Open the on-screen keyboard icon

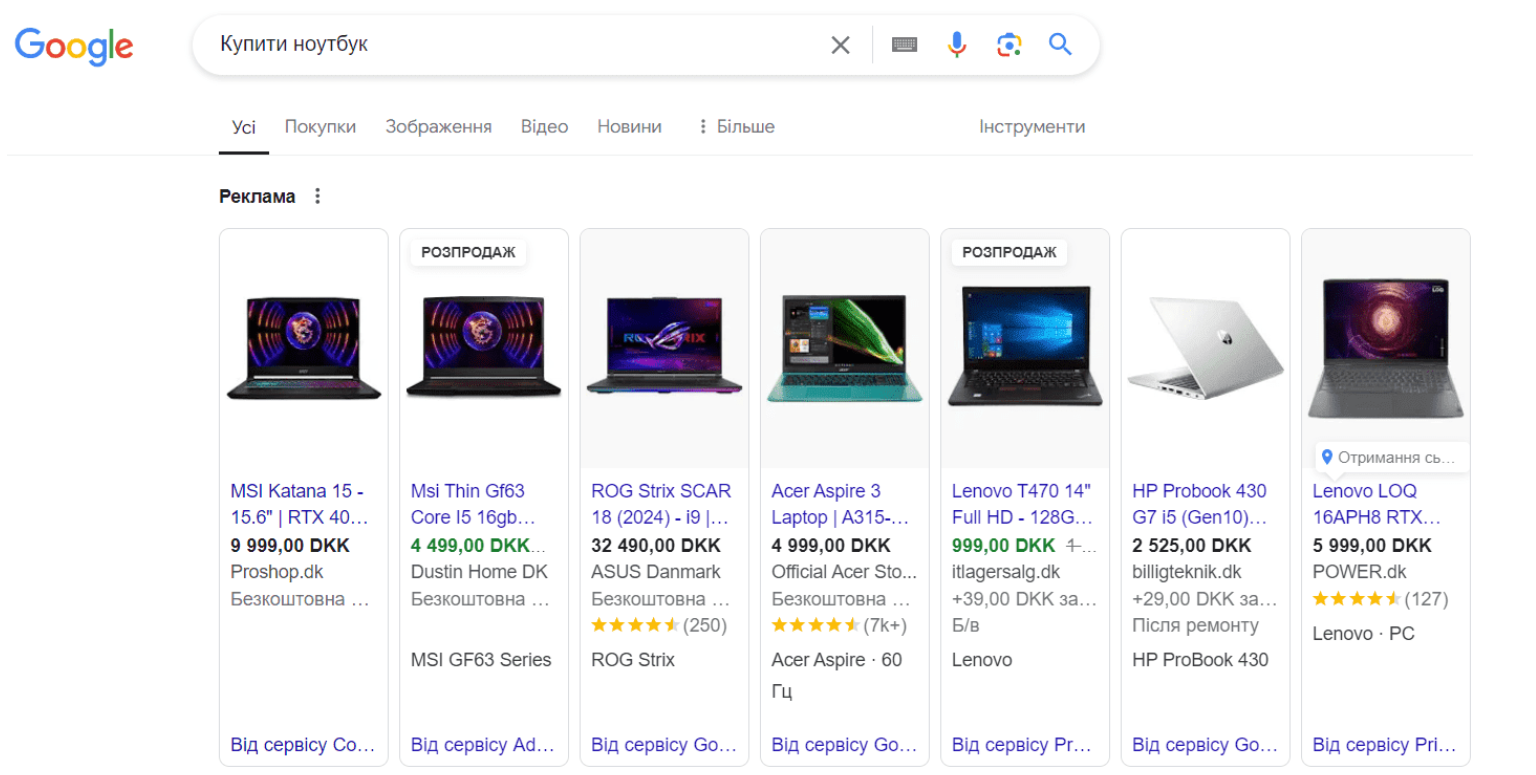pos(905,45)
